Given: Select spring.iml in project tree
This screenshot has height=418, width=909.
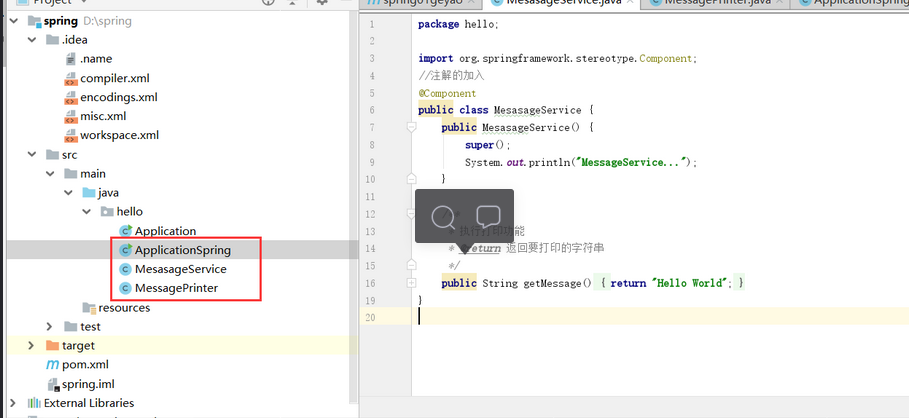Looking at the screenshot, I should click(x=88, y=384).
